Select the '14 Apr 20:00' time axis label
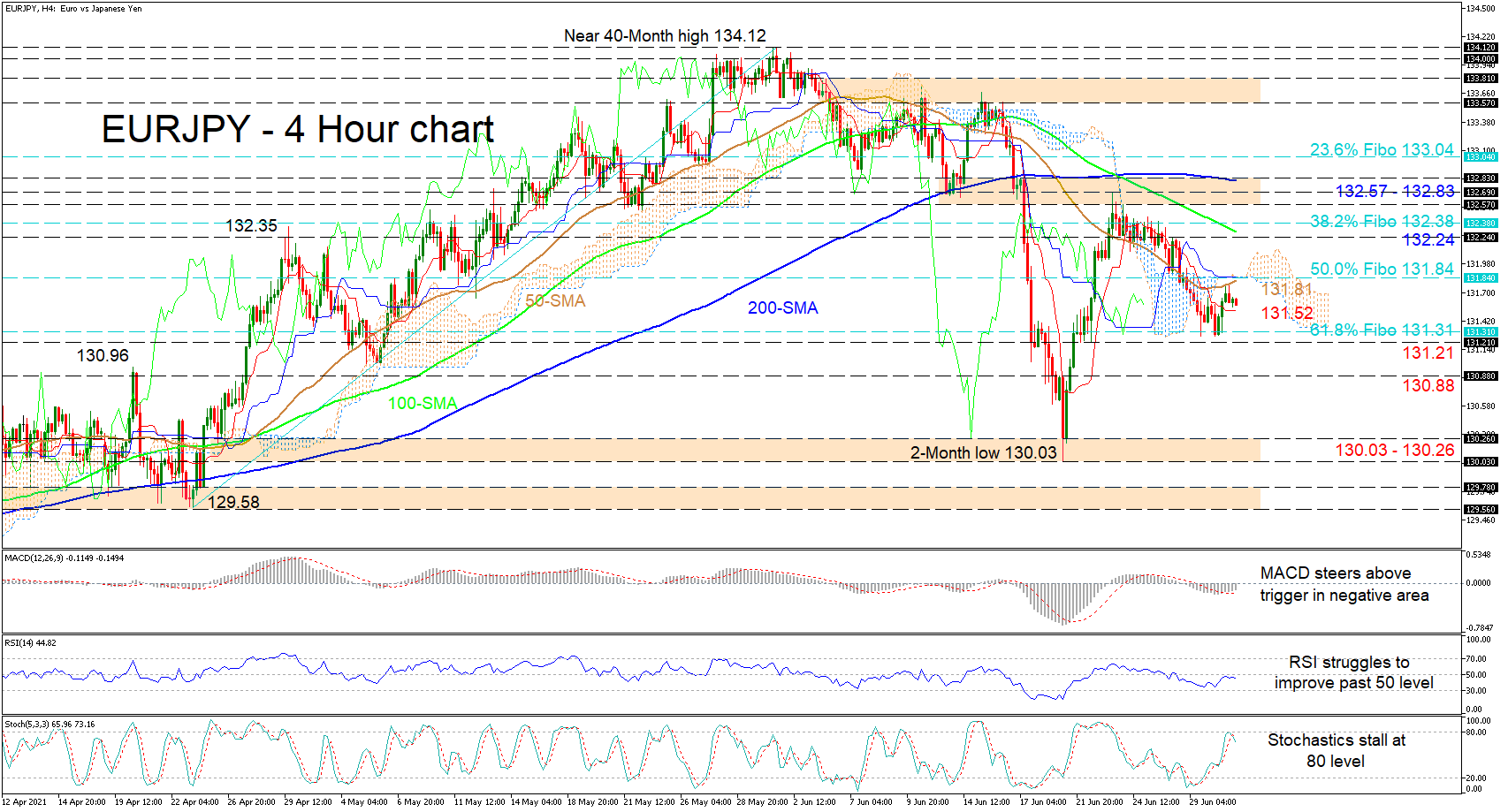This screenshot has width=1508, height=812. [x=81, y=802]
